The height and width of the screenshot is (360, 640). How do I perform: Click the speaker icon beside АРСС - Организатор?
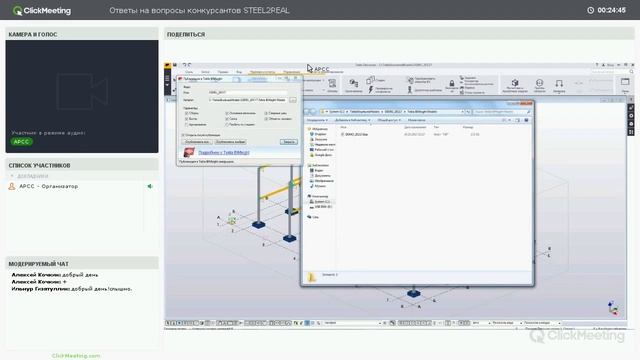(150, 186)
